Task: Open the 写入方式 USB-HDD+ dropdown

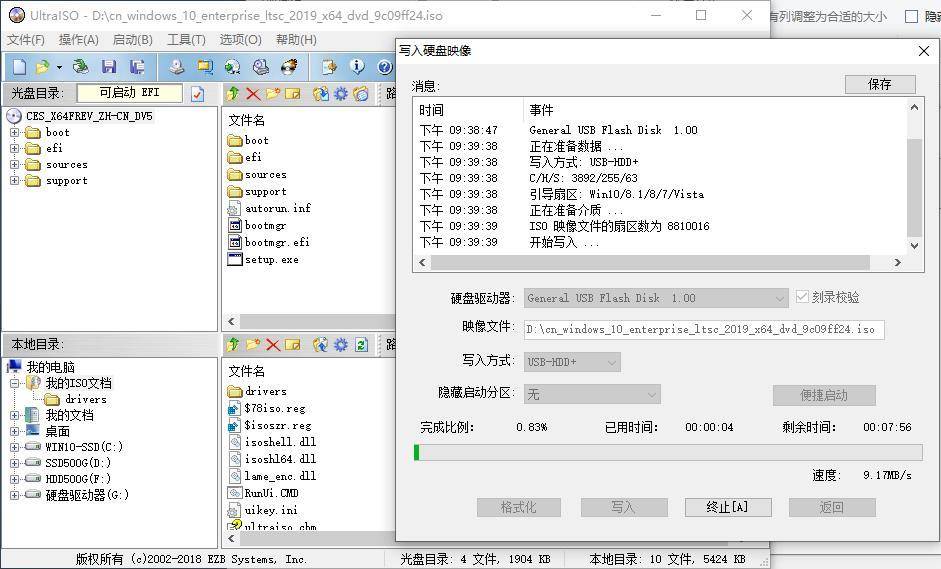Action: click(x=572, y=362)
